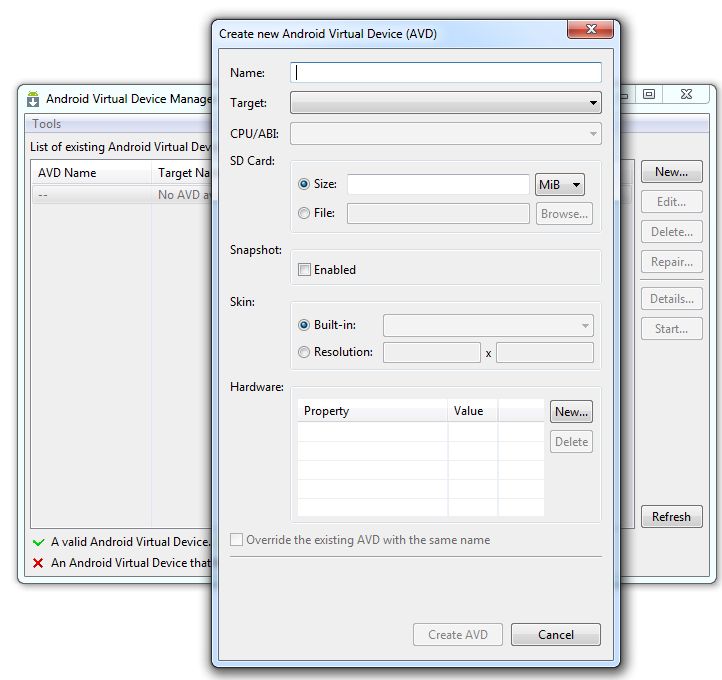
Task: Select the SD Card Size radio button
Action: [x=303, y=184]
